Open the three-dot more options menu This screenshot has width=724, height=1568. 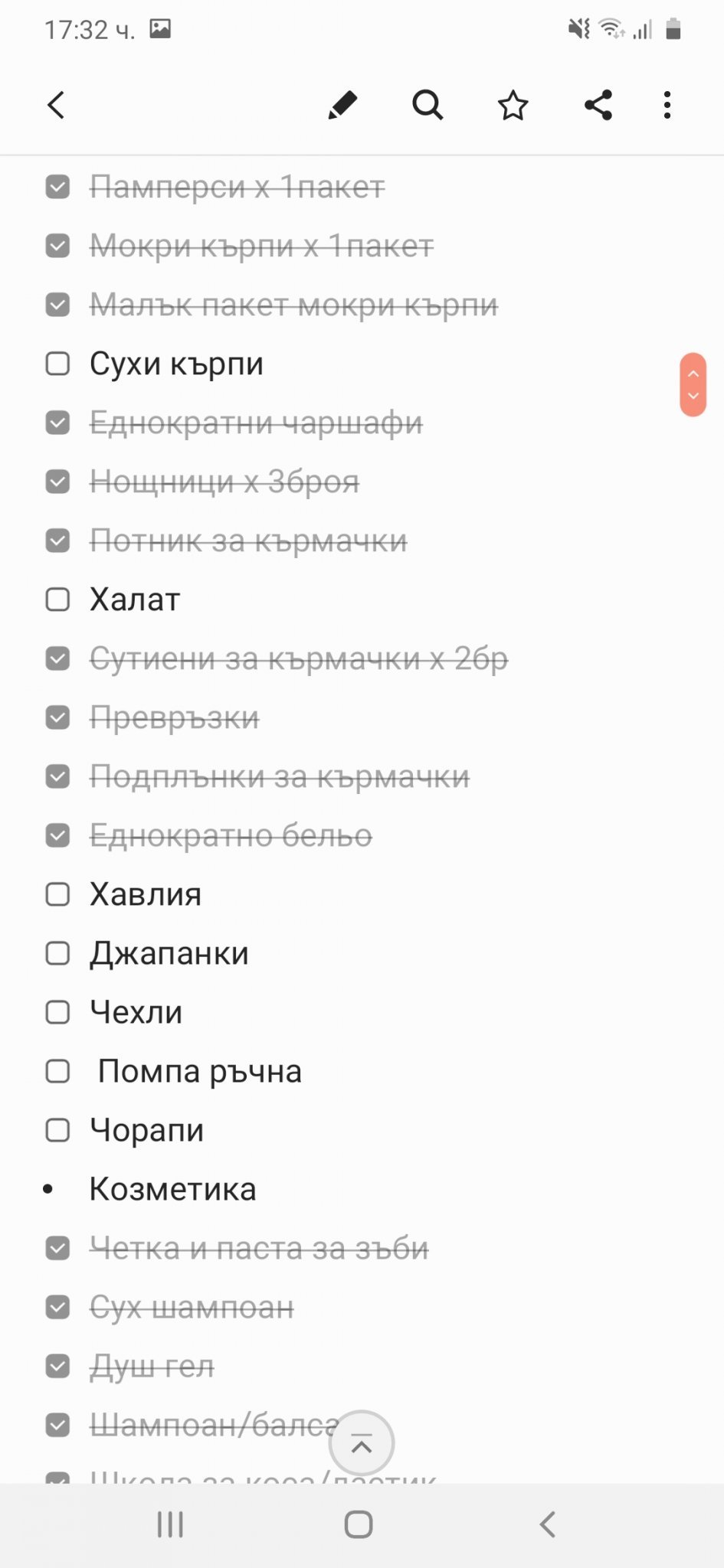[667, 106]
